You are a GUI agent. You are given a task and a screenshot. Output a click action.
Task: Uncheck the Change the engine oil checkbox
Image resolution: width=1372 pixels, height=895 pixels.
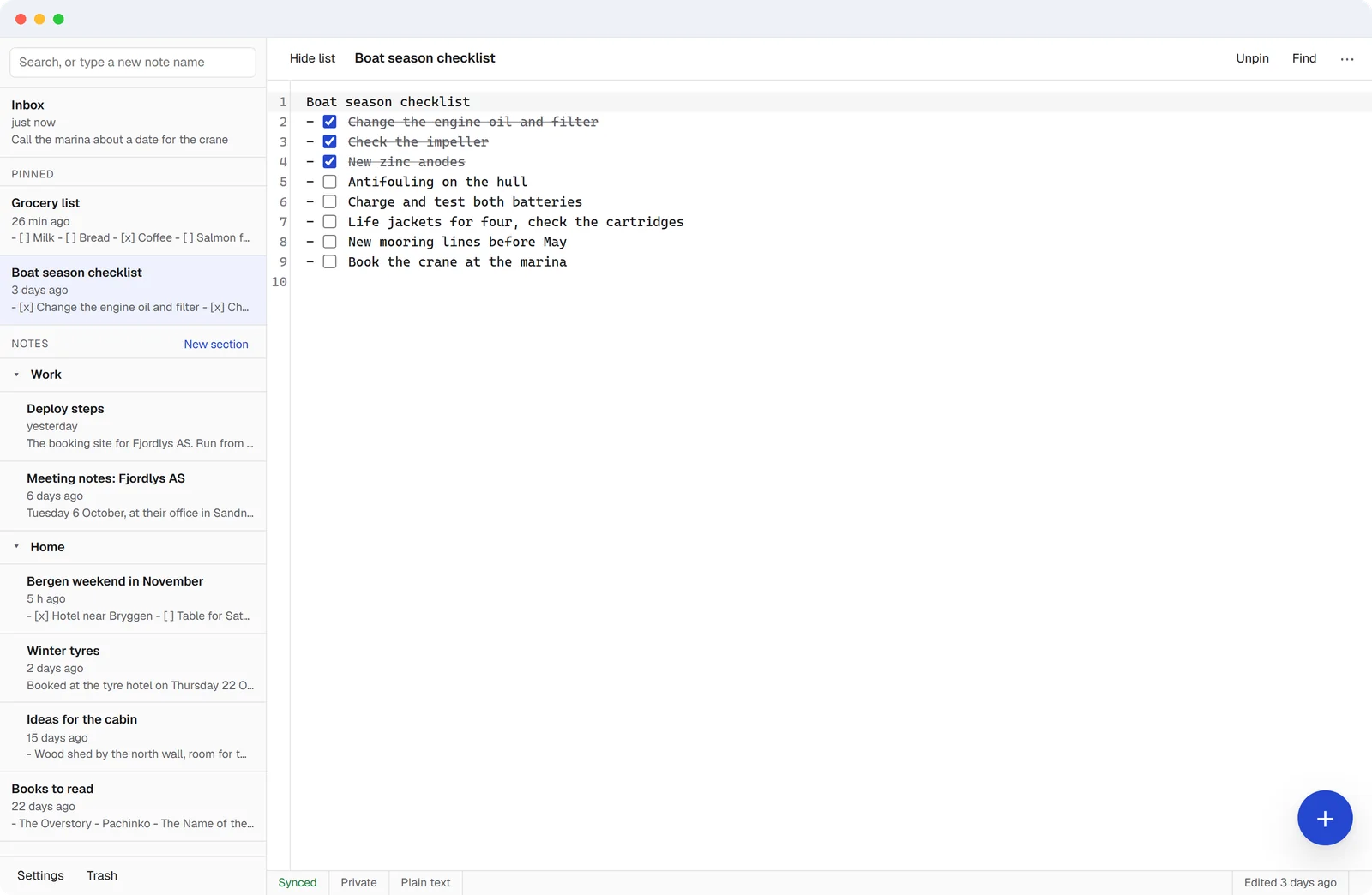(329, 122)
